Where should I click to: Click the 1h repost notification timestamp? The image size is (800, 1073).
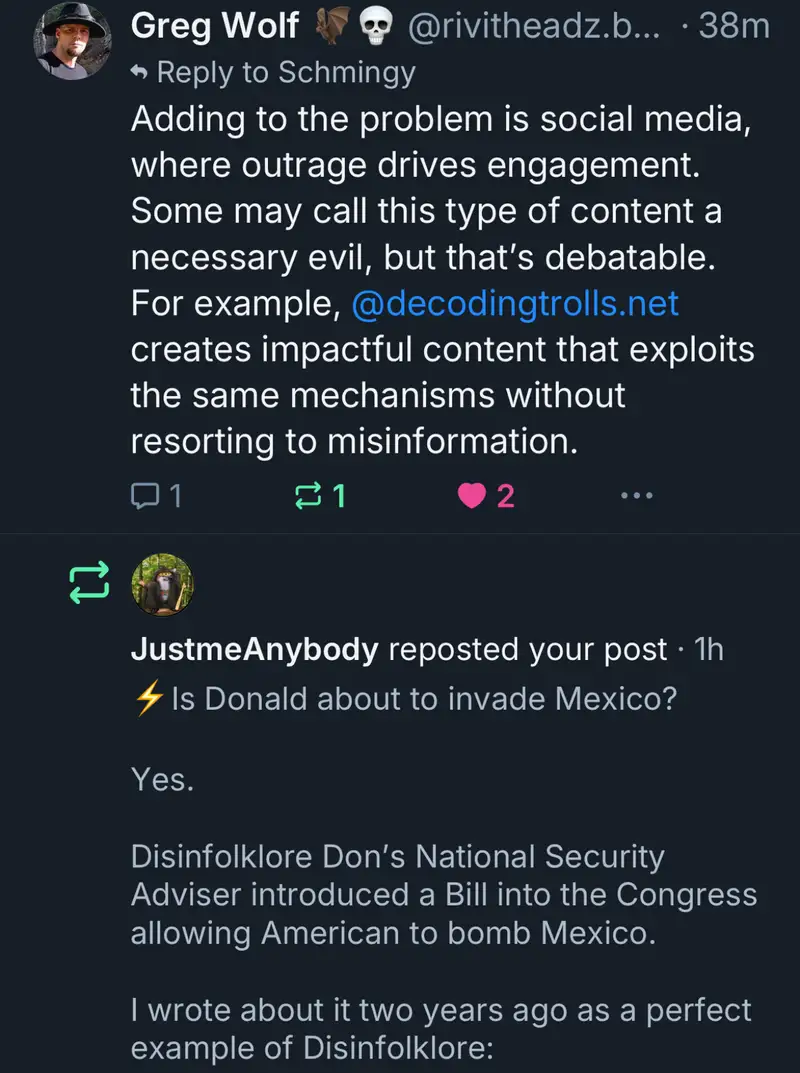708,650
